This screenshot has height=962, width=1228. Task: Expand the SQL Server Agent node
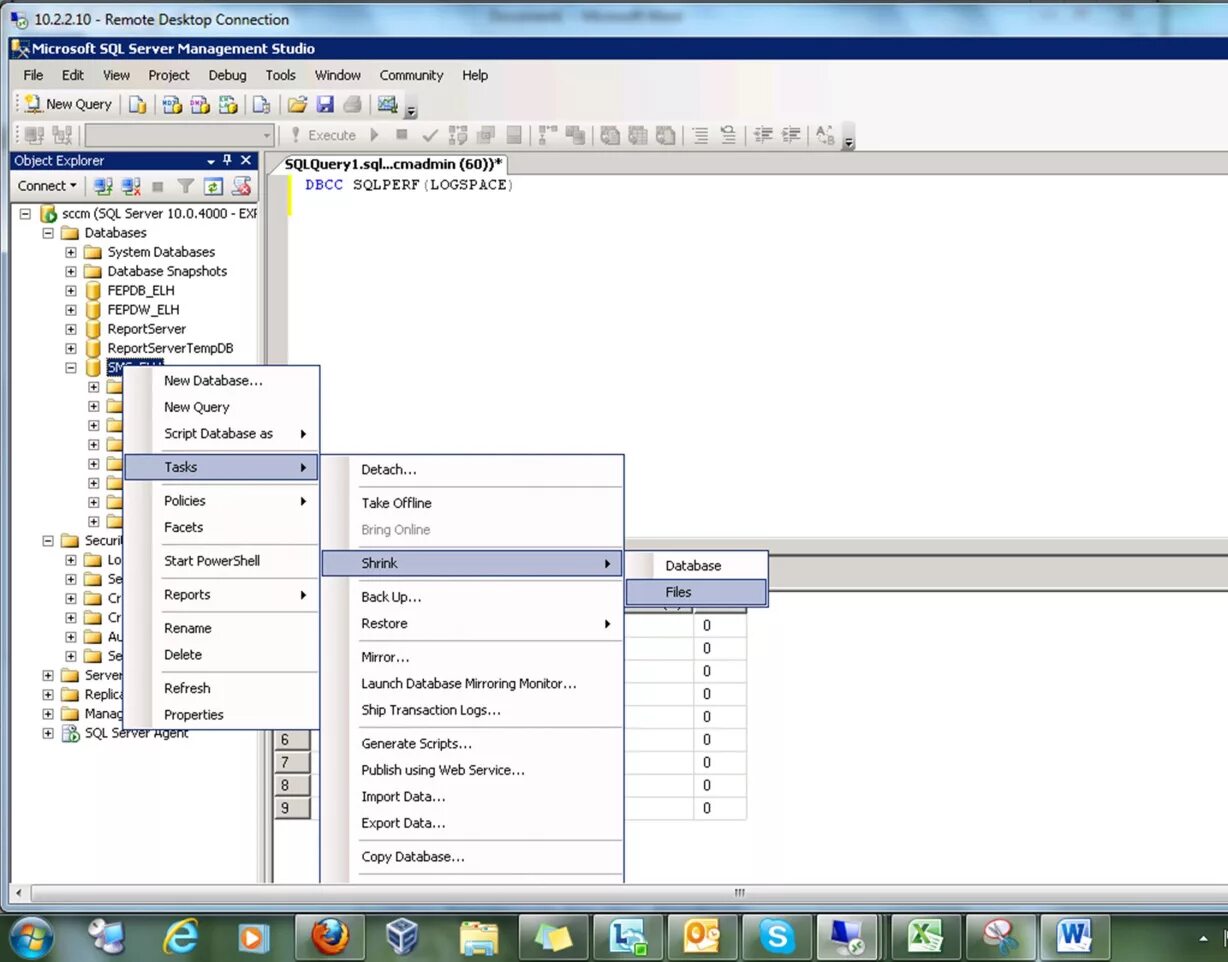48,733
